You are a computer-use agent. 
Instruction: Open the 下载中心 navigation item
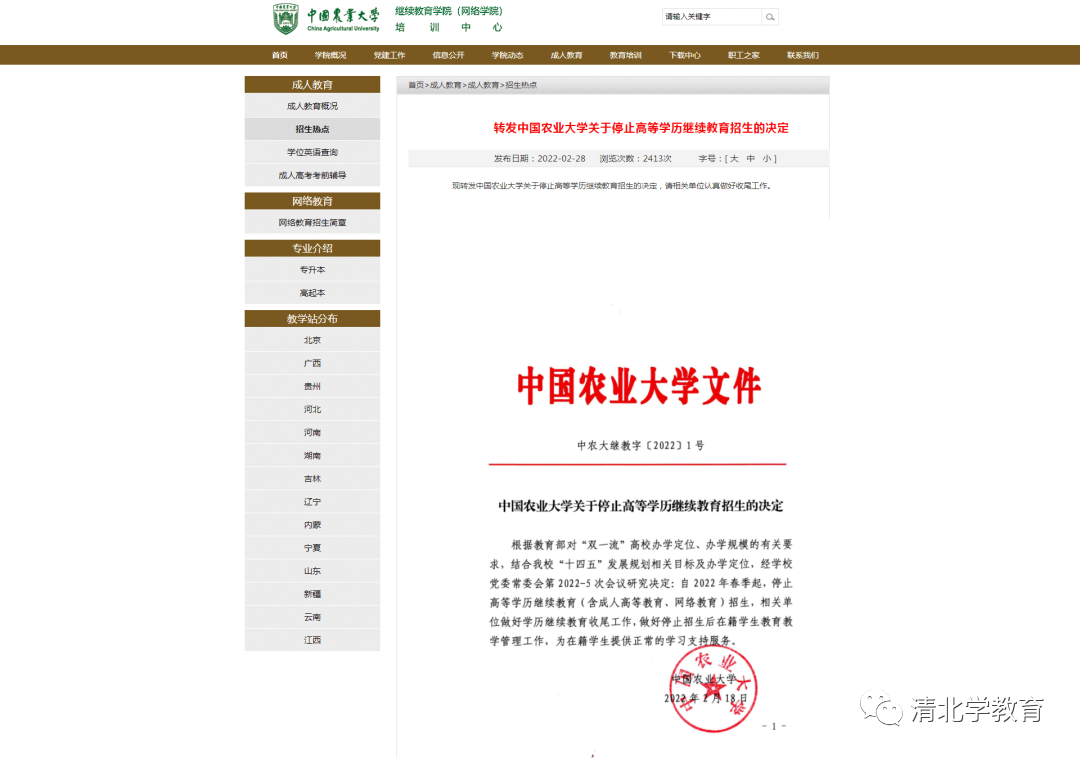point(685,55)
